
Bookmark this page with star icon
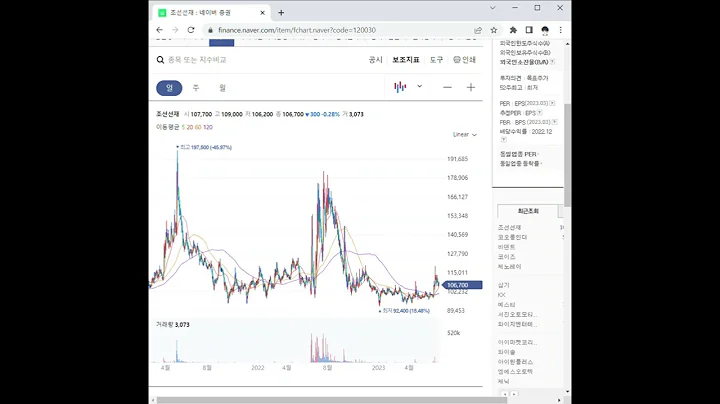click(x=494, y=30)
